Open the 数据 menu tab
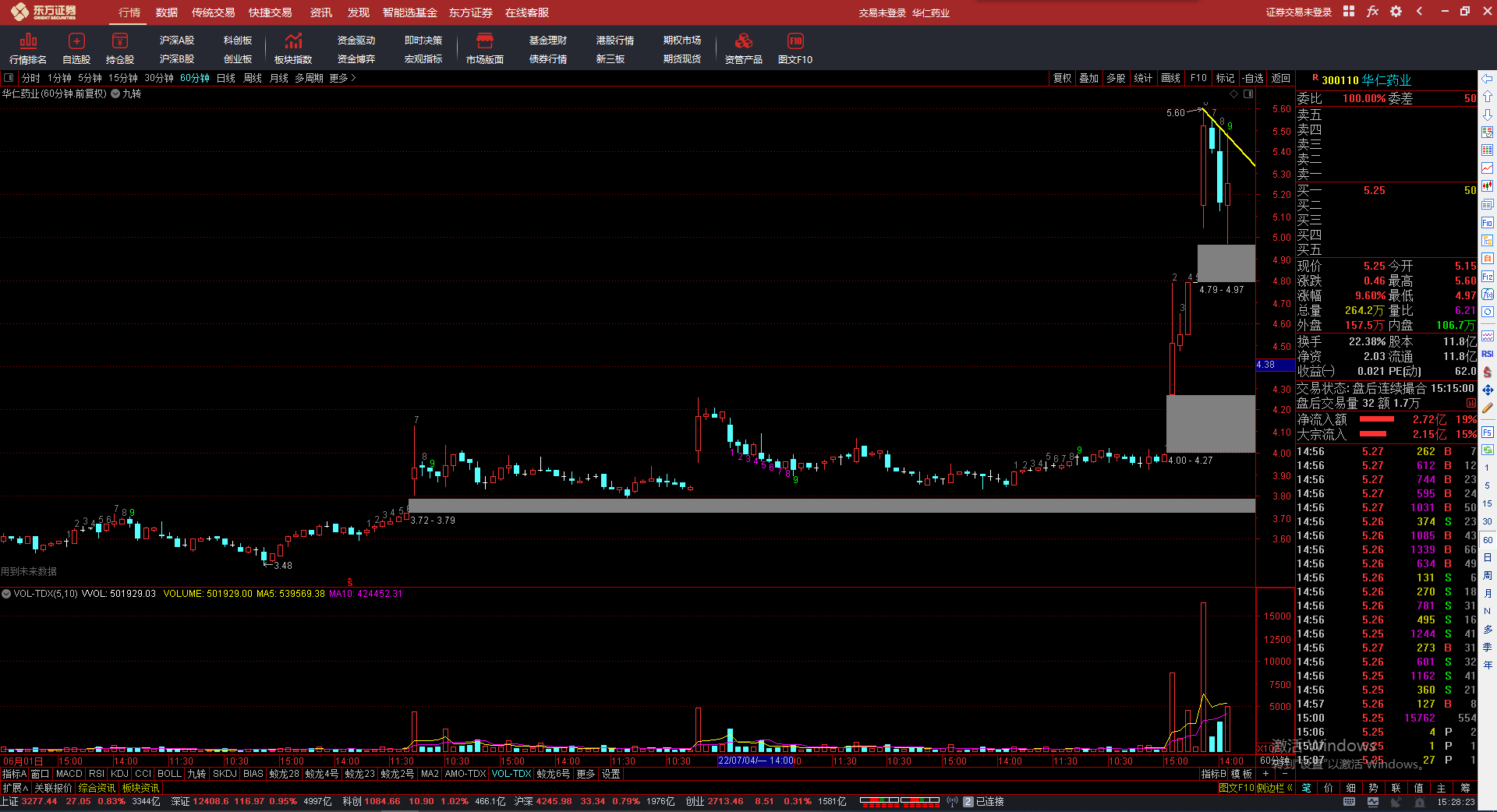Viewport: 1497px width, 812px height. tap(167, 12)
